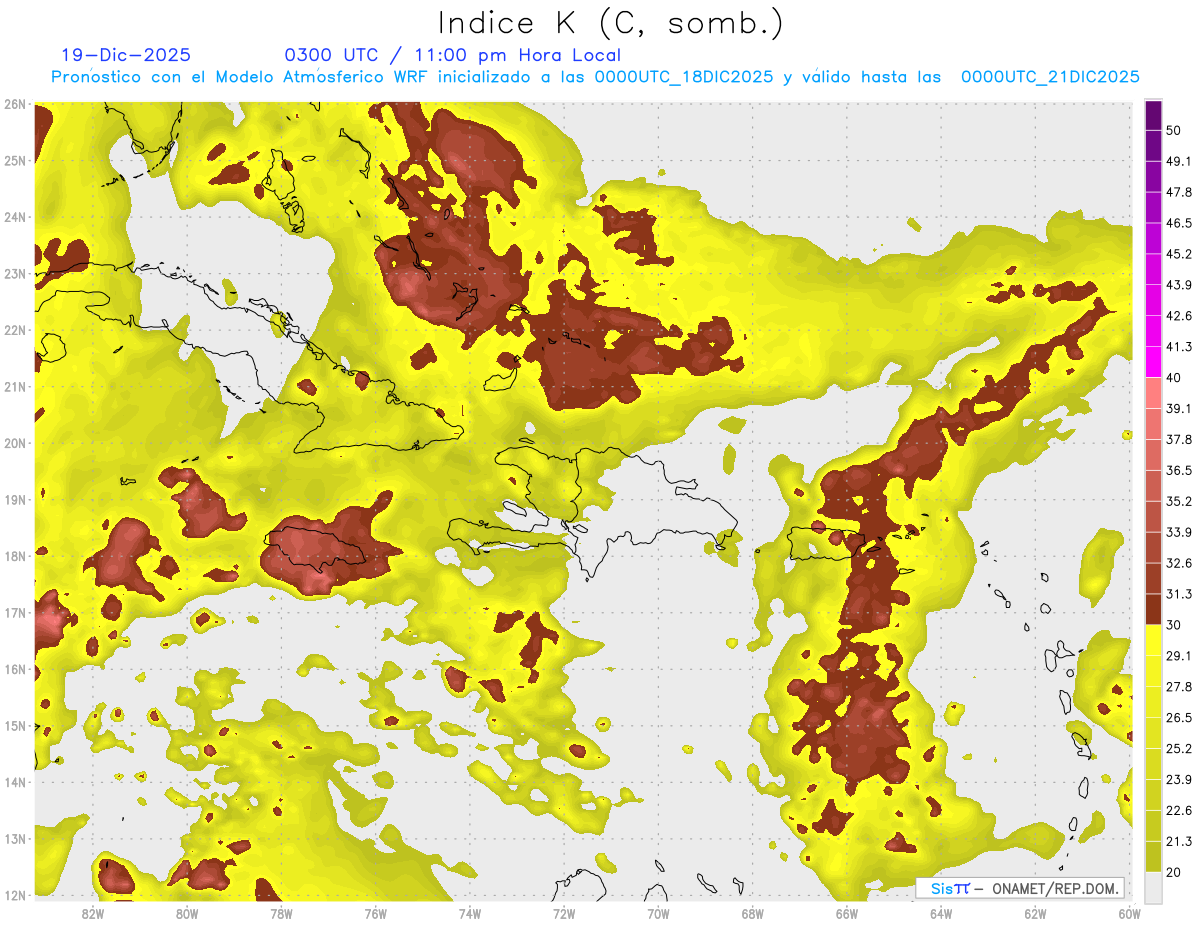Screen dimensions: 1200x927
Task: Click the "26N" latitude label
Action: pos(14,104)
